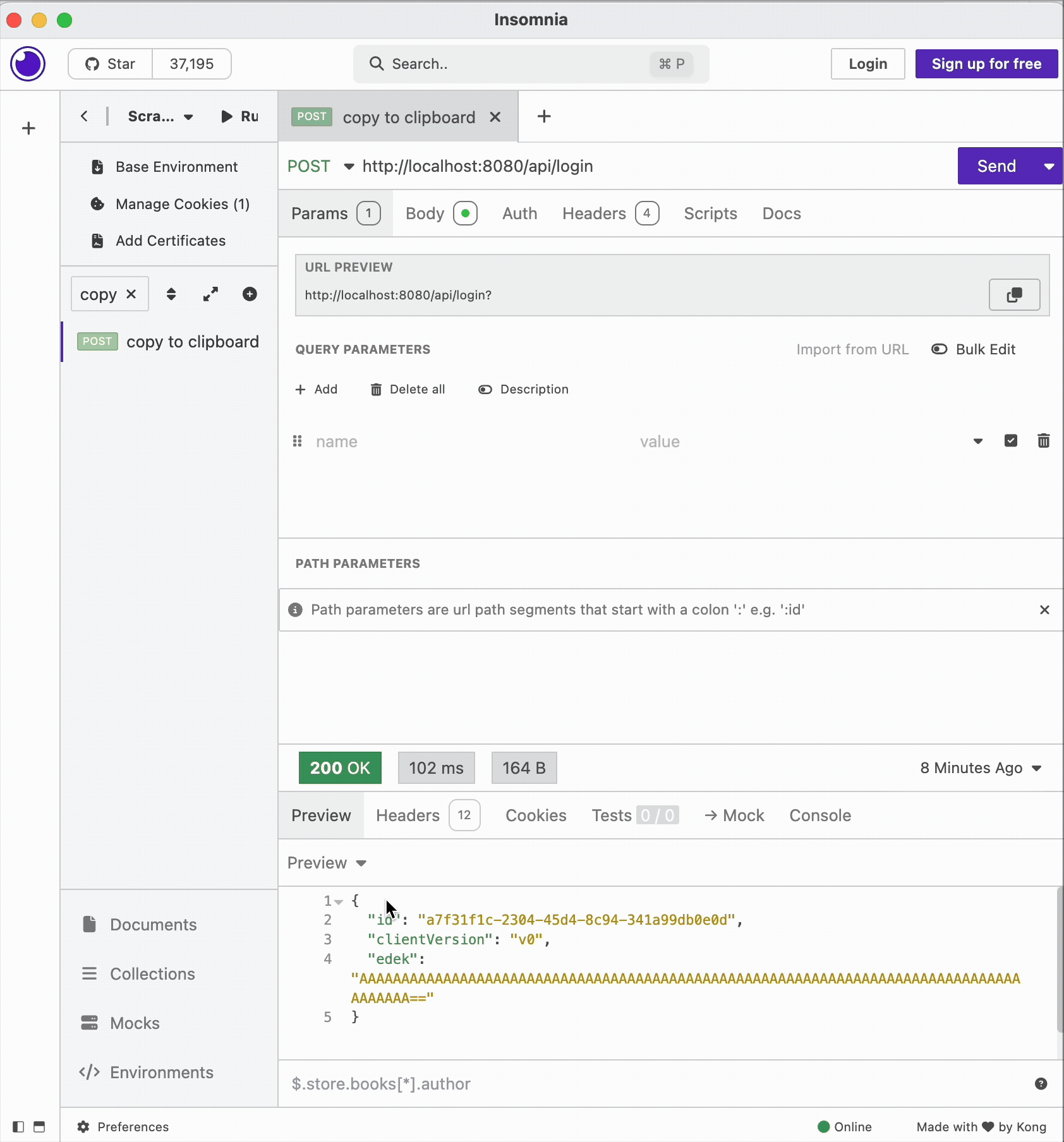Click Add query parameter
Screen dimensions: 1064x1142
tap(317, 389)
